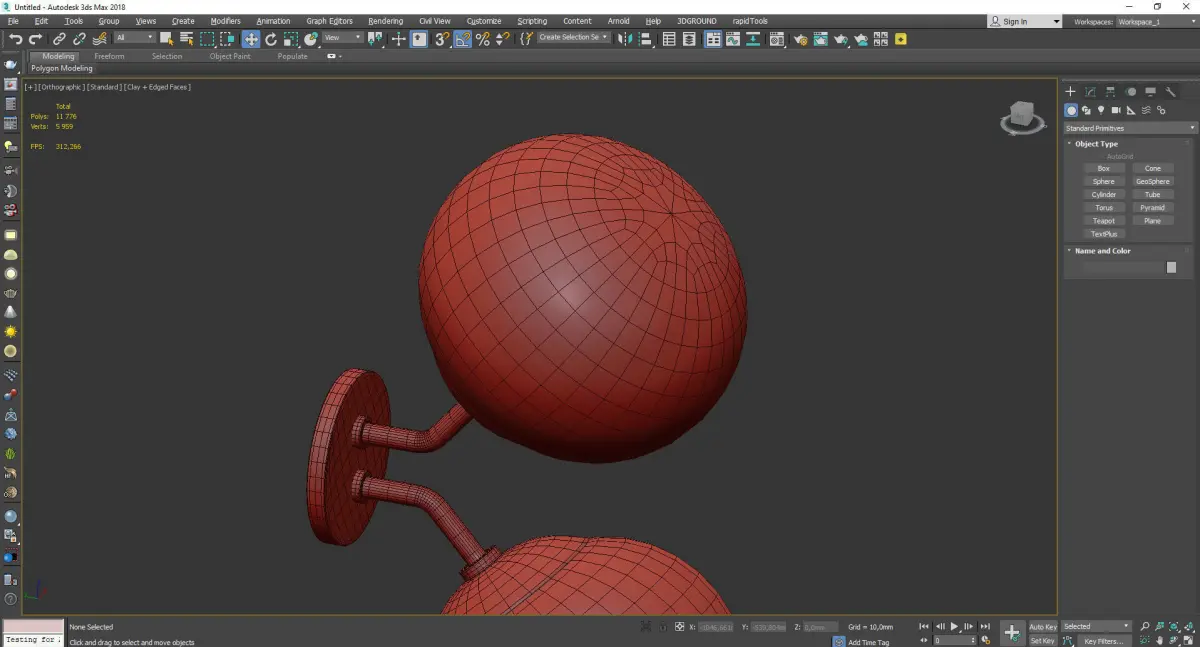
Task: Click the Render Setup teapot icon
Action: [x=801, y=39]
